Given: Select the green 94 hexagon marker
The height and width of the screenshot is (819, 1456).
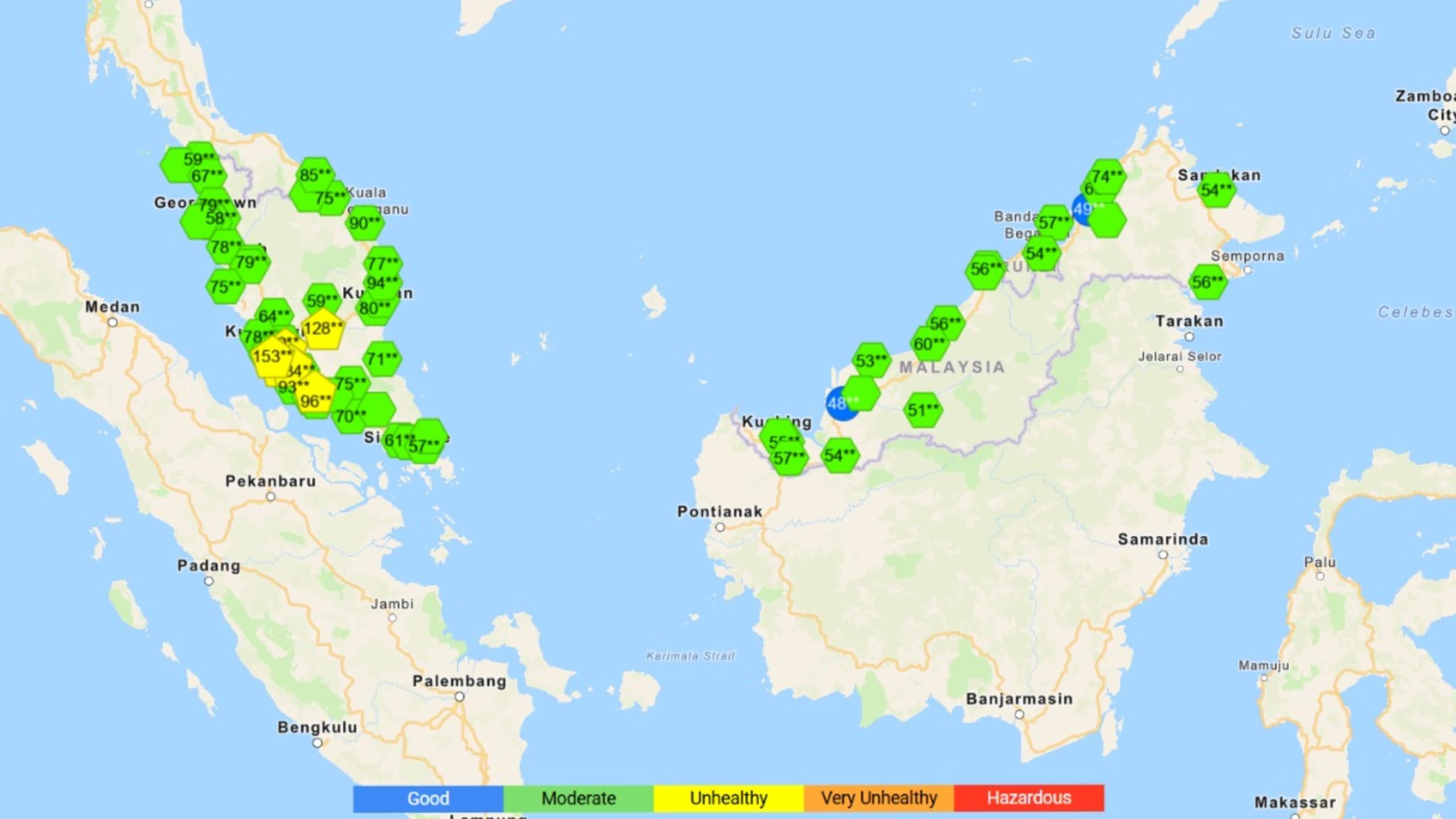Looking at the screenshot, I should tap(382, 283).
